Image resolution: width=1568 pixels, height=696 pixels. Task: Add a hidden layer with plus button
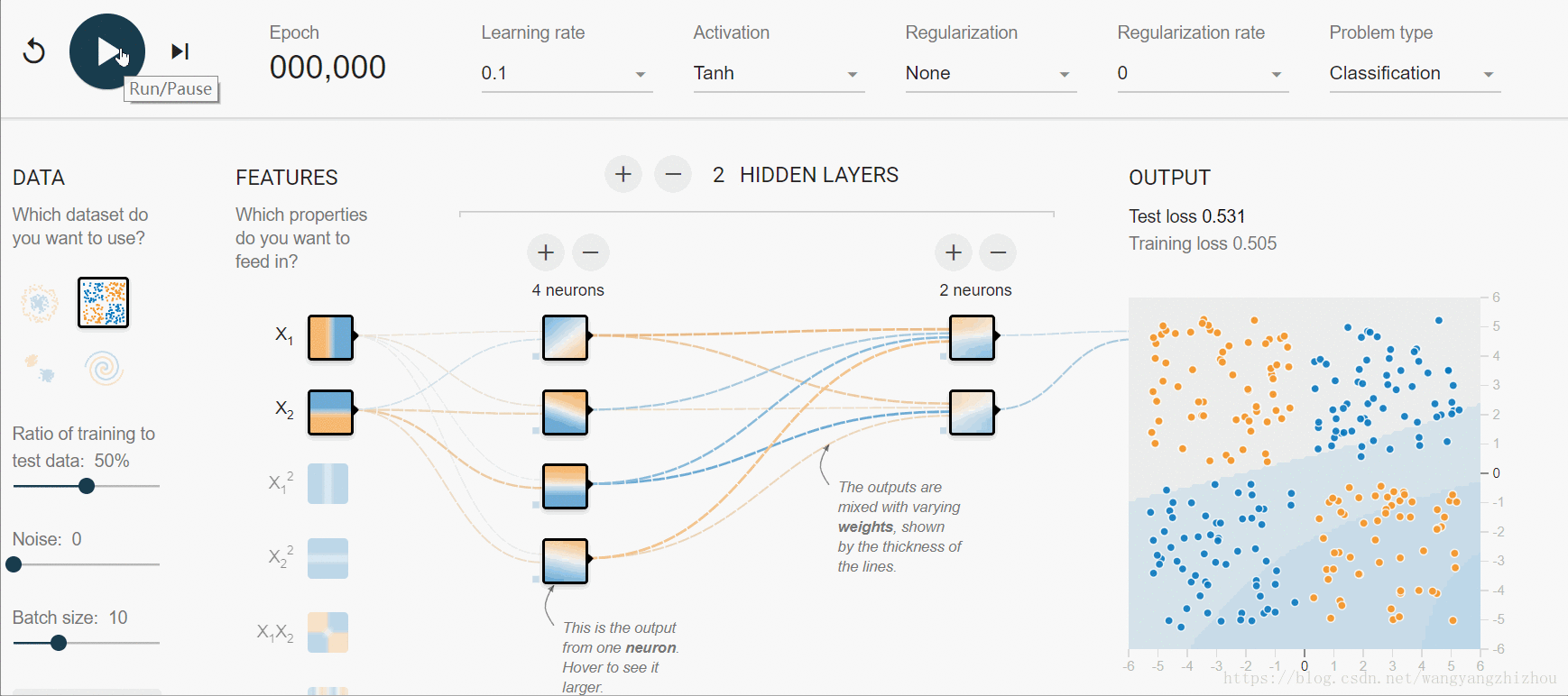623,174
